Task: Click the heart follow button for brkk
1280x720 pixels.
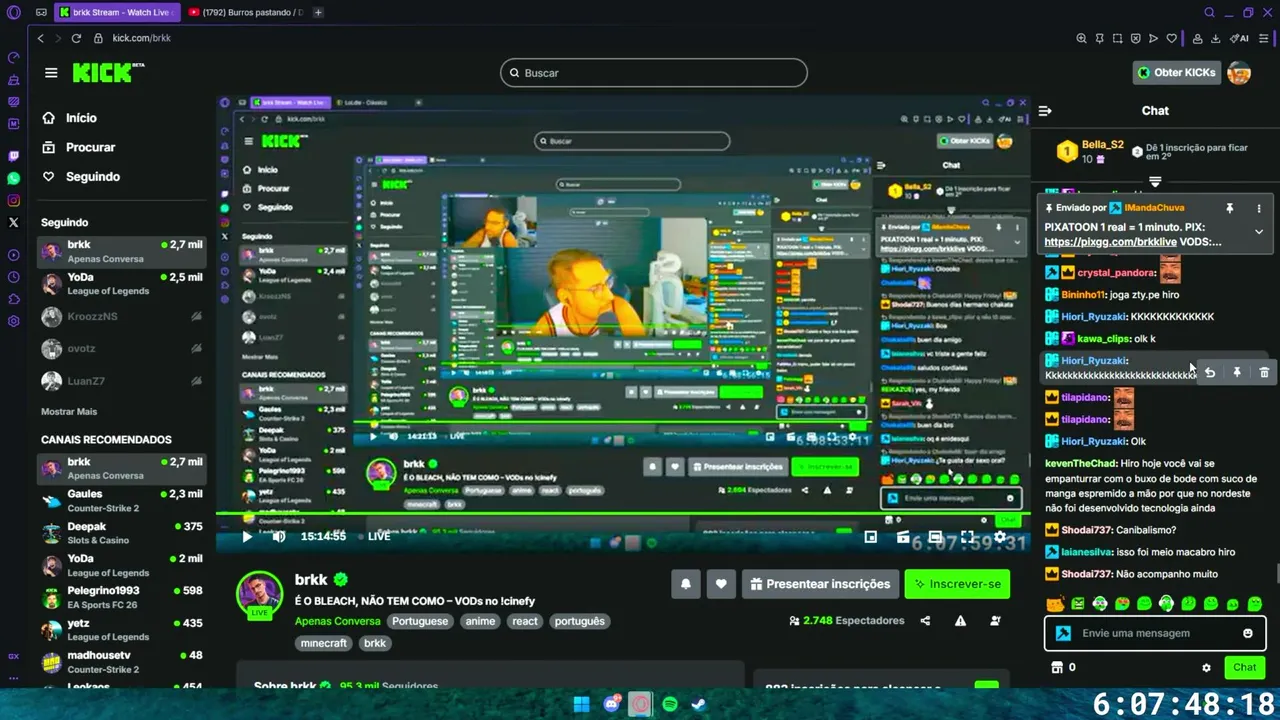Action: click(720, 584)
